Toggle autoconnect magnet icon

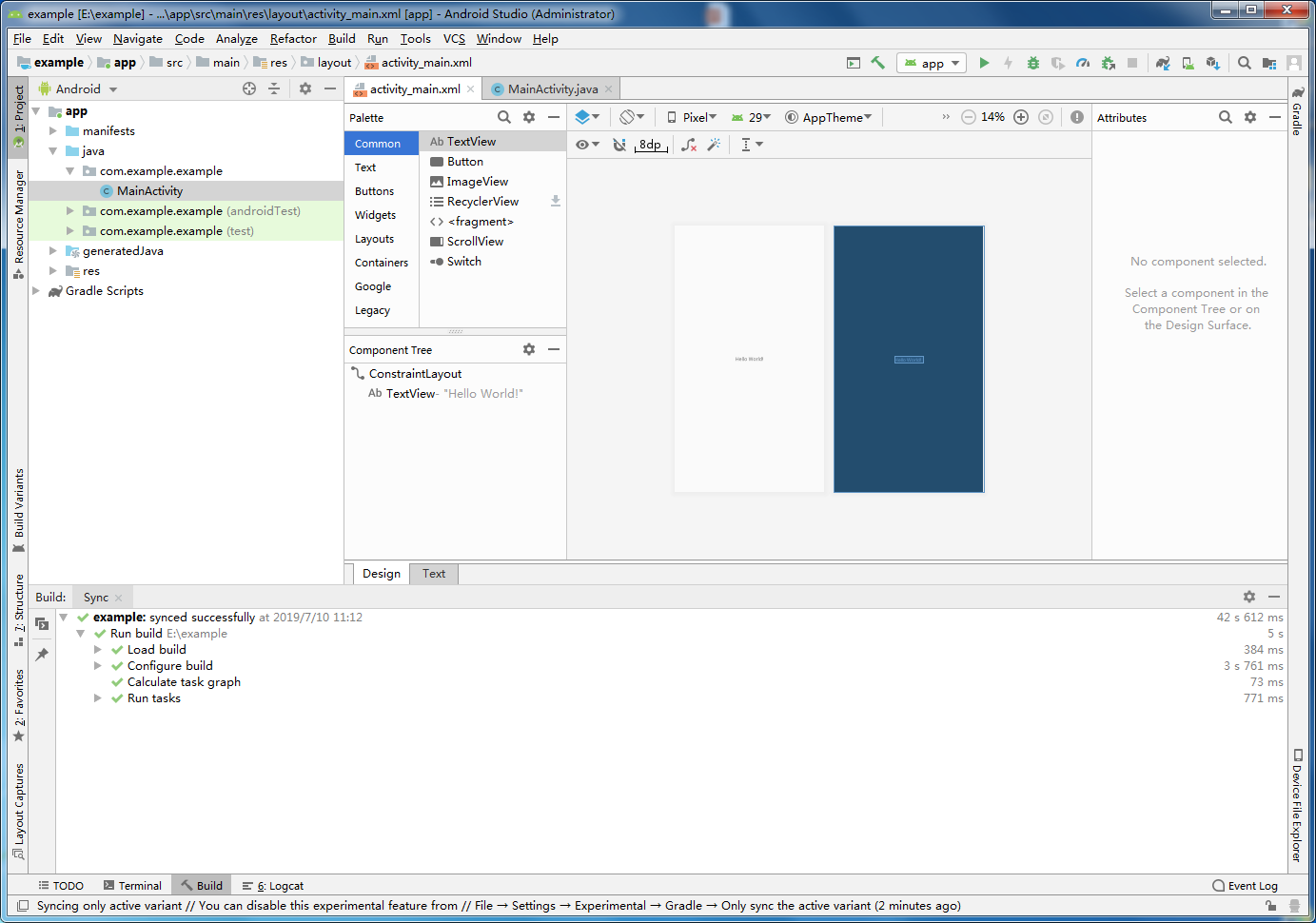tap(619, 145)
